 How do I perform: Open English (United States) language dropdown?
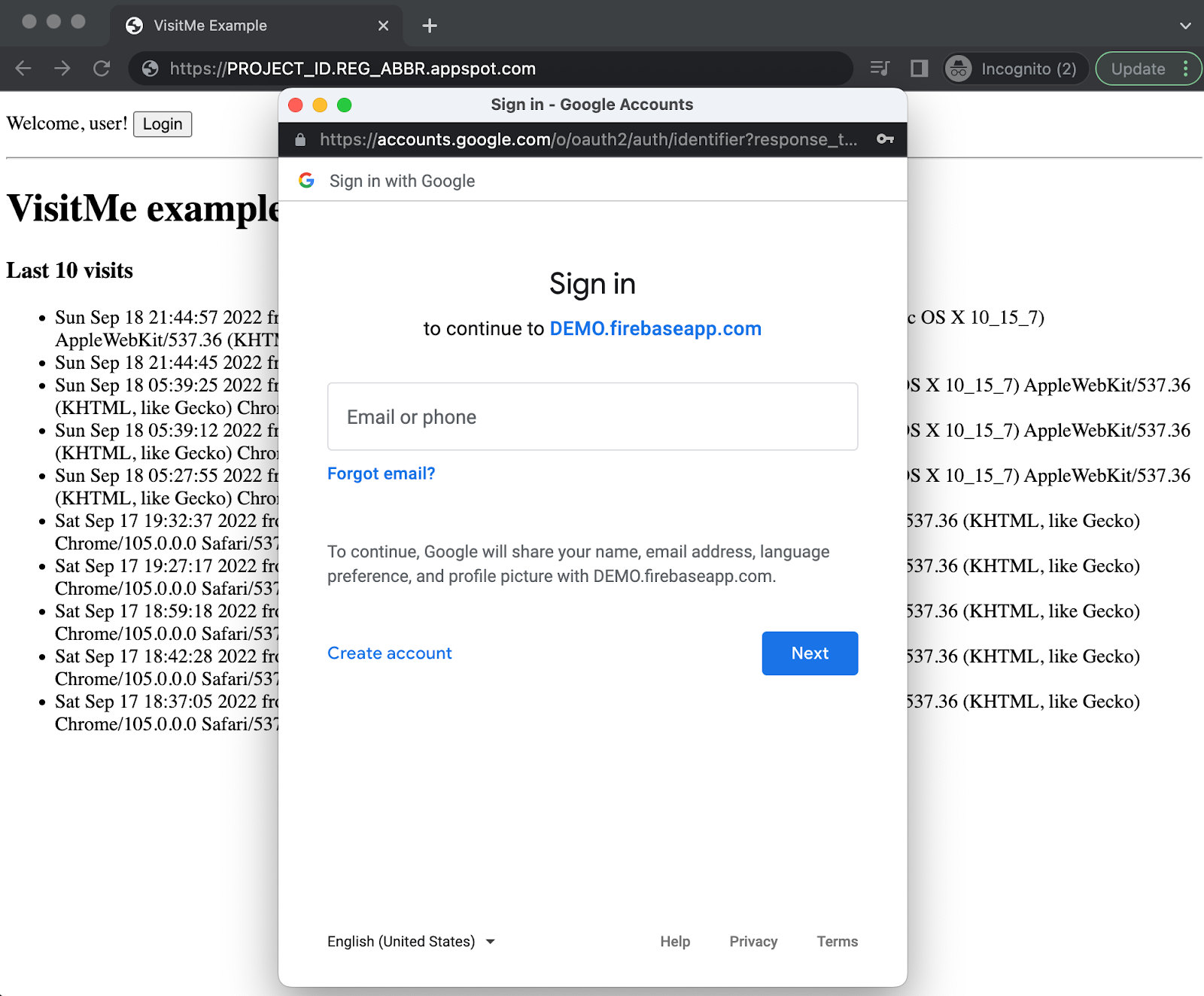pyautogui.click(x=411, y=942)
